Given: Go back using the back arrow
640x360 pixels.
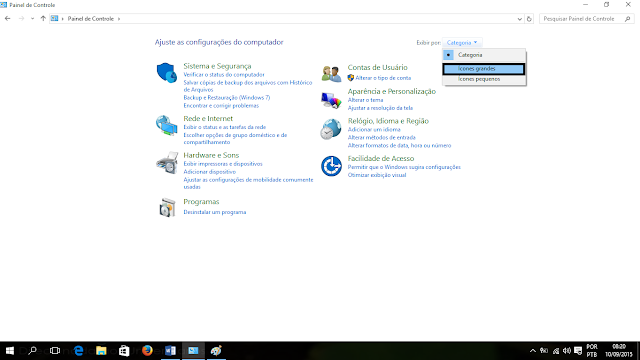Looking at the screenshot, I should click(x=7, y=18).
